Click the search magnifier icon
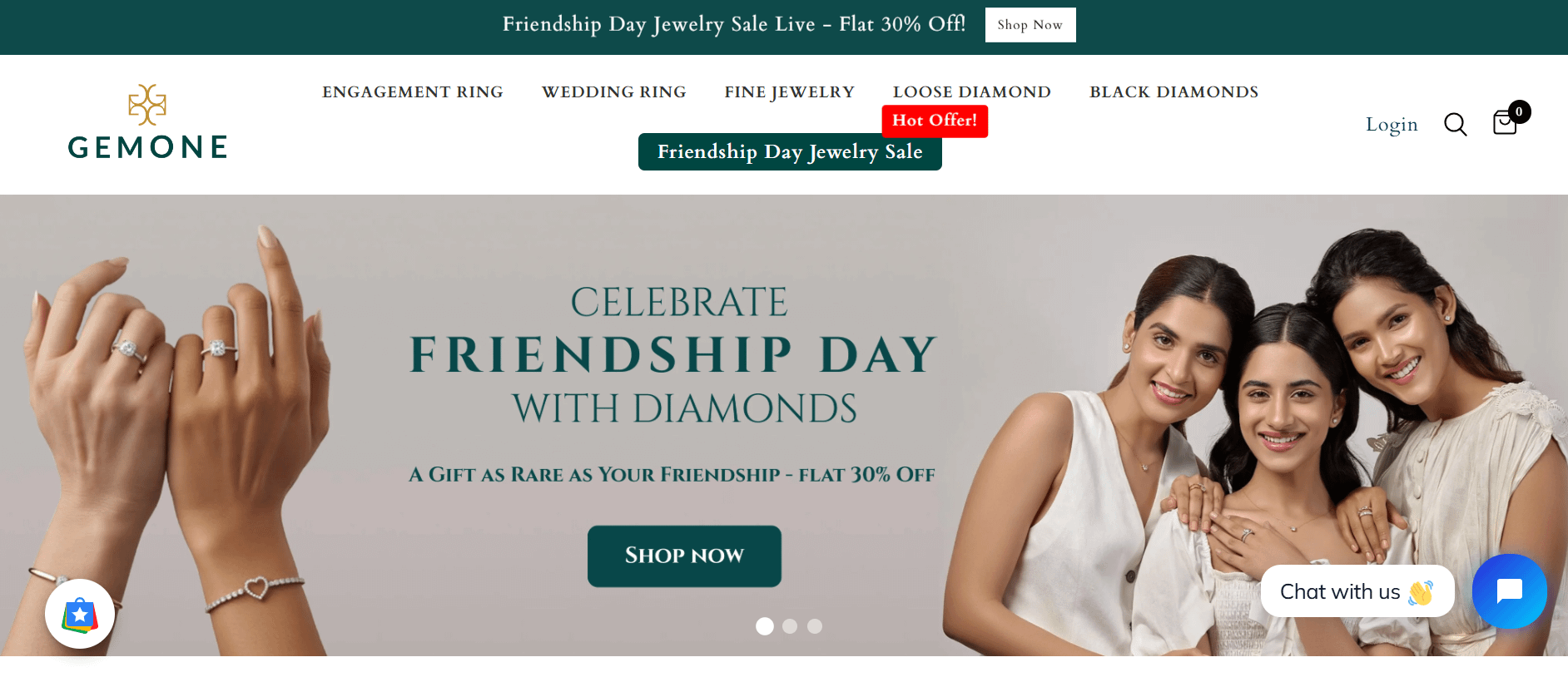This screenshot has width=1568, height=677. [1455, 125]
